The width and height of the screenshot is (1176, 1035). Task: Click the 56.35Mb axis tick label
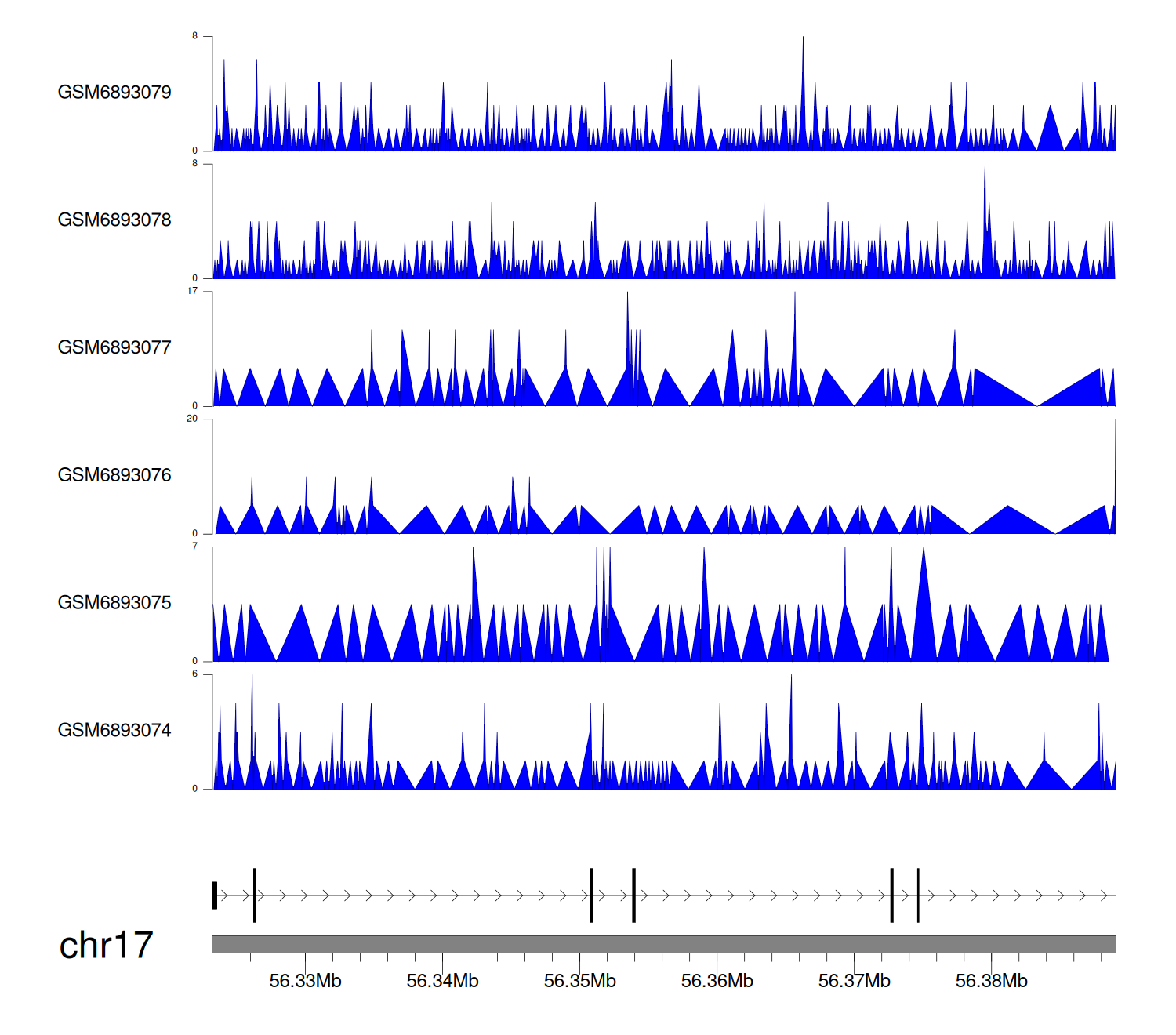pos(579,981)
